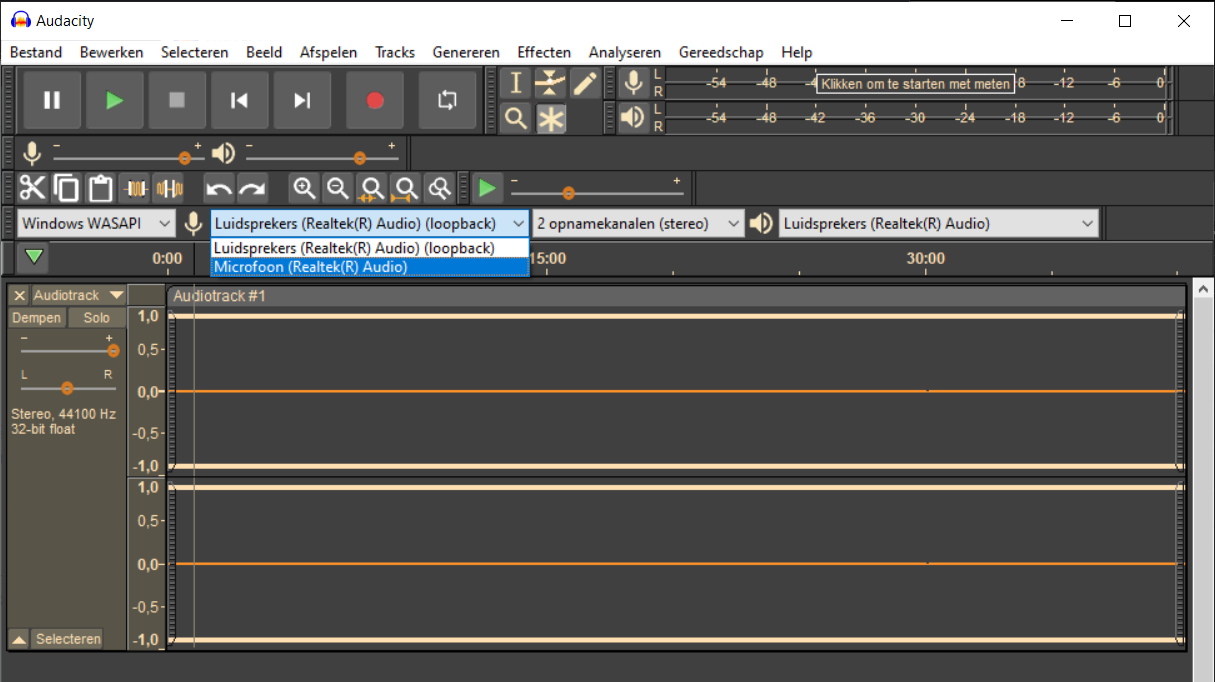Click Fit project to width icon
This screenshot has height=682, width=1215.
[x=405, y=188]
